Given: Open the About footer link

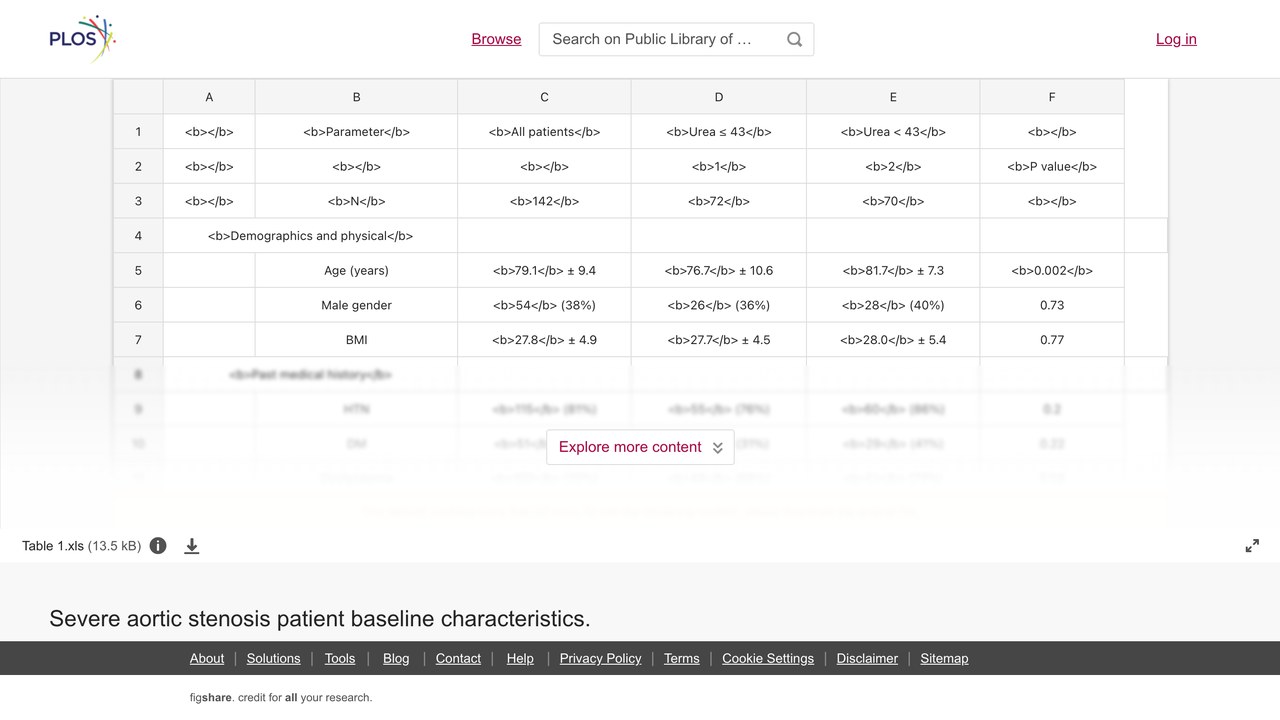Looking at the screenshot, I should [207, 658].
